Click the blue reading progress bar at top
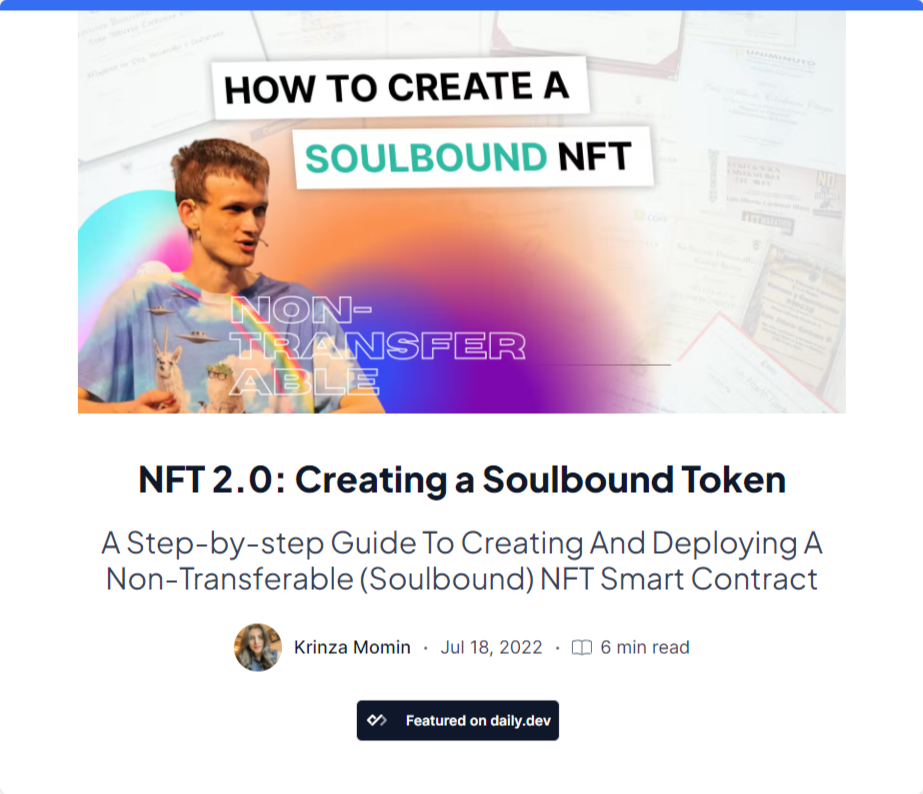The height and width of the screenshot is (794, 923). pyautogui.click(x=461, y=4)
